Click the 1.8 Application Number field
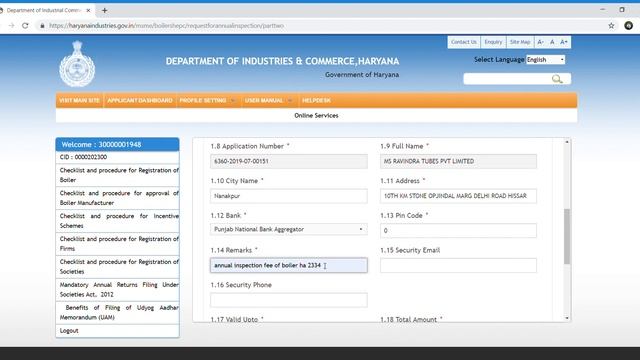The height and width of the screenshot is (360, 640). pos(289,161)
